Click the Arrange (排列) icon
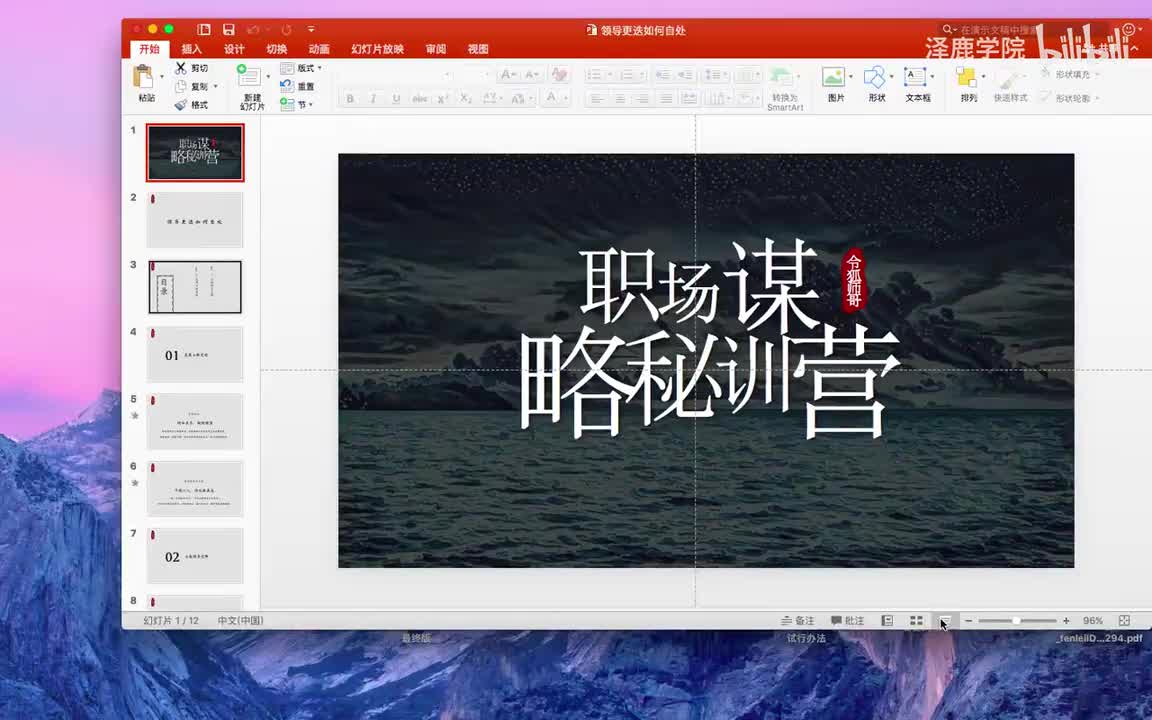The image size is (1152, 720). (x=966, y=76)
